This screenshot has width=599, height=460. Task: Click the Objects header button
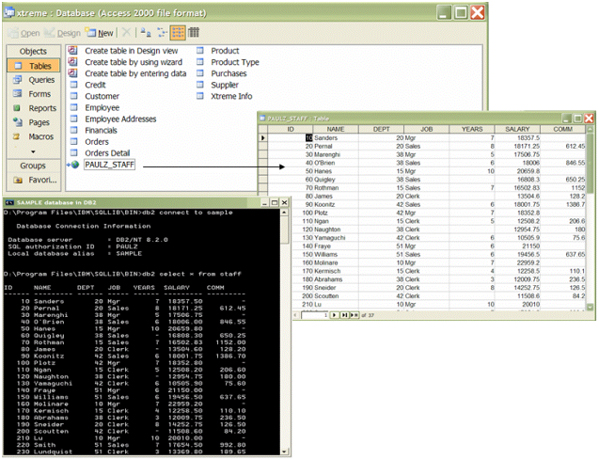coord(34,51)
